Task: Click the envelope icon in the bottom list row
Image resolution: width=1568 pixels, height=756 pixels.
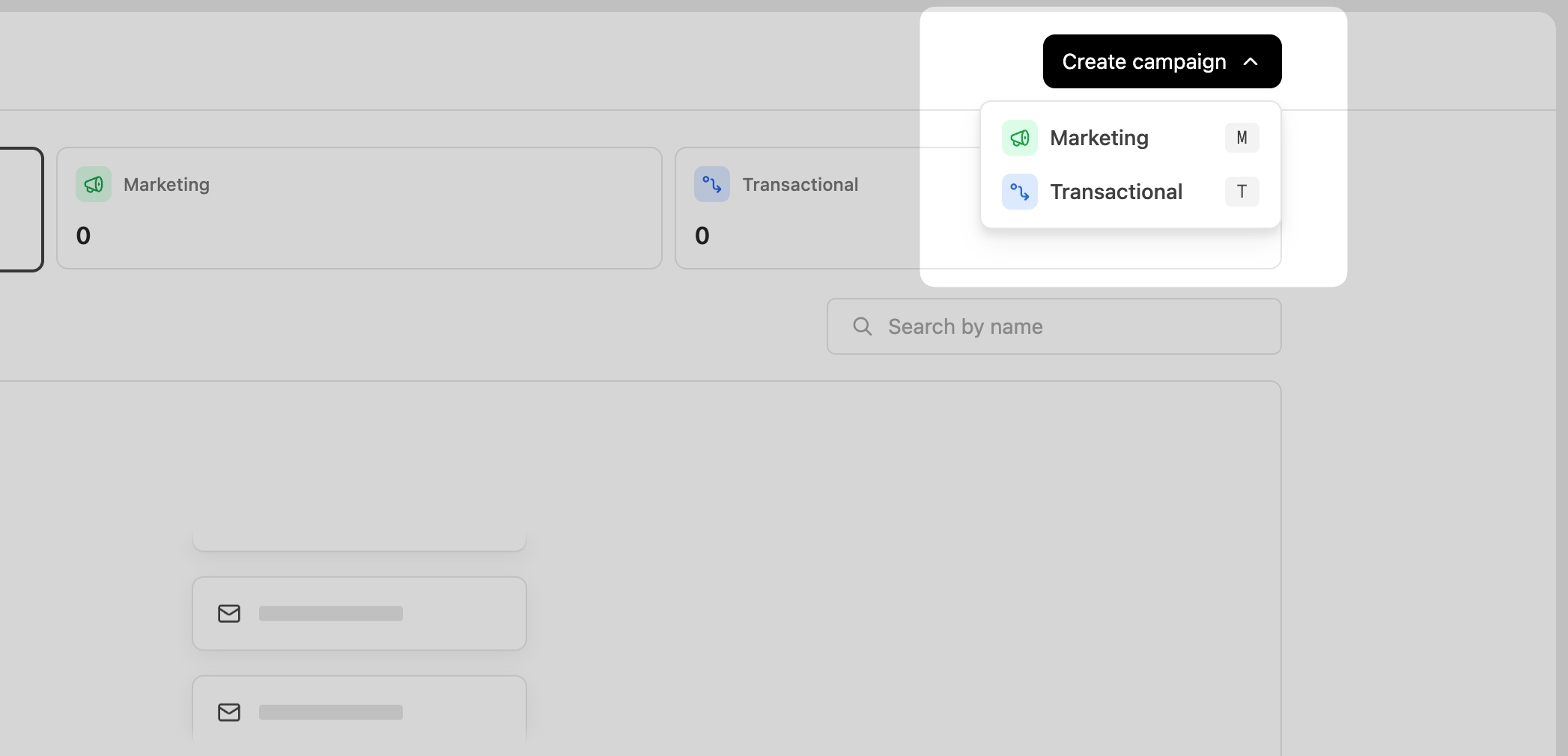Action: click(x=229, y=713)
